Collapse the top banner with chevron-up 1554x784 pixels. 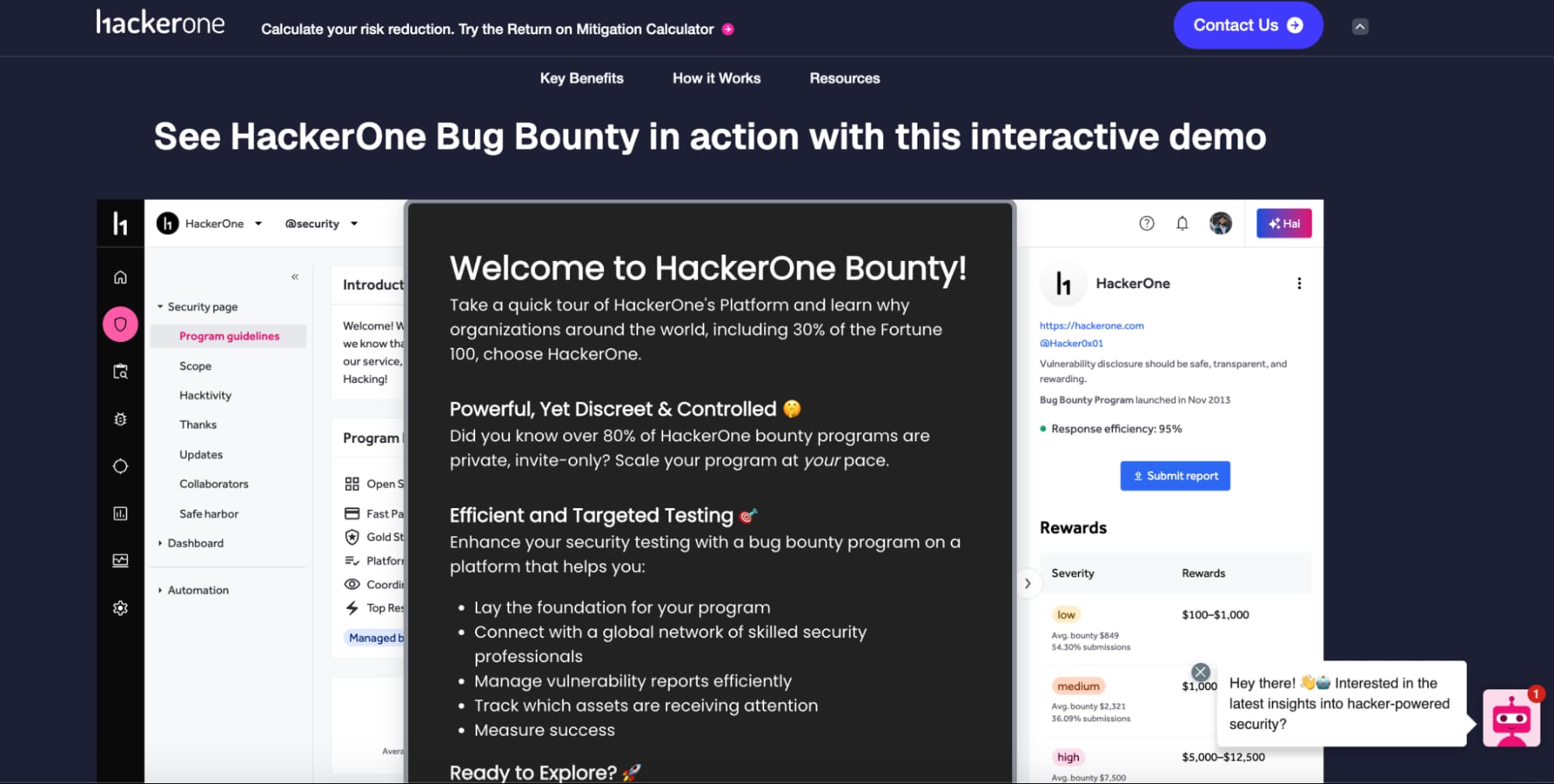pyautogui.click(x=1360, y=26)
